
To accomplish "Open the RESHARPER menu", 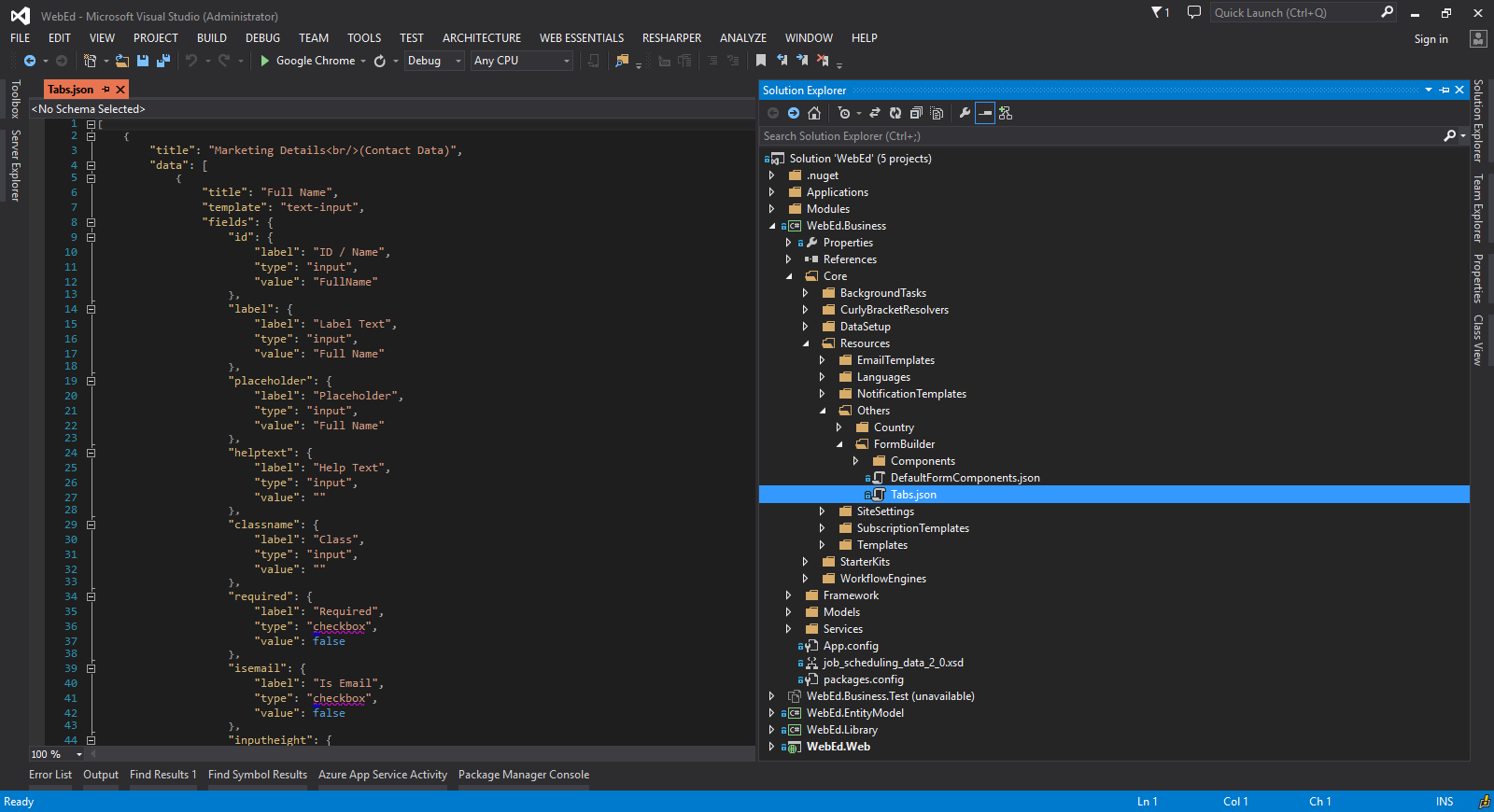I will [671, 38].
